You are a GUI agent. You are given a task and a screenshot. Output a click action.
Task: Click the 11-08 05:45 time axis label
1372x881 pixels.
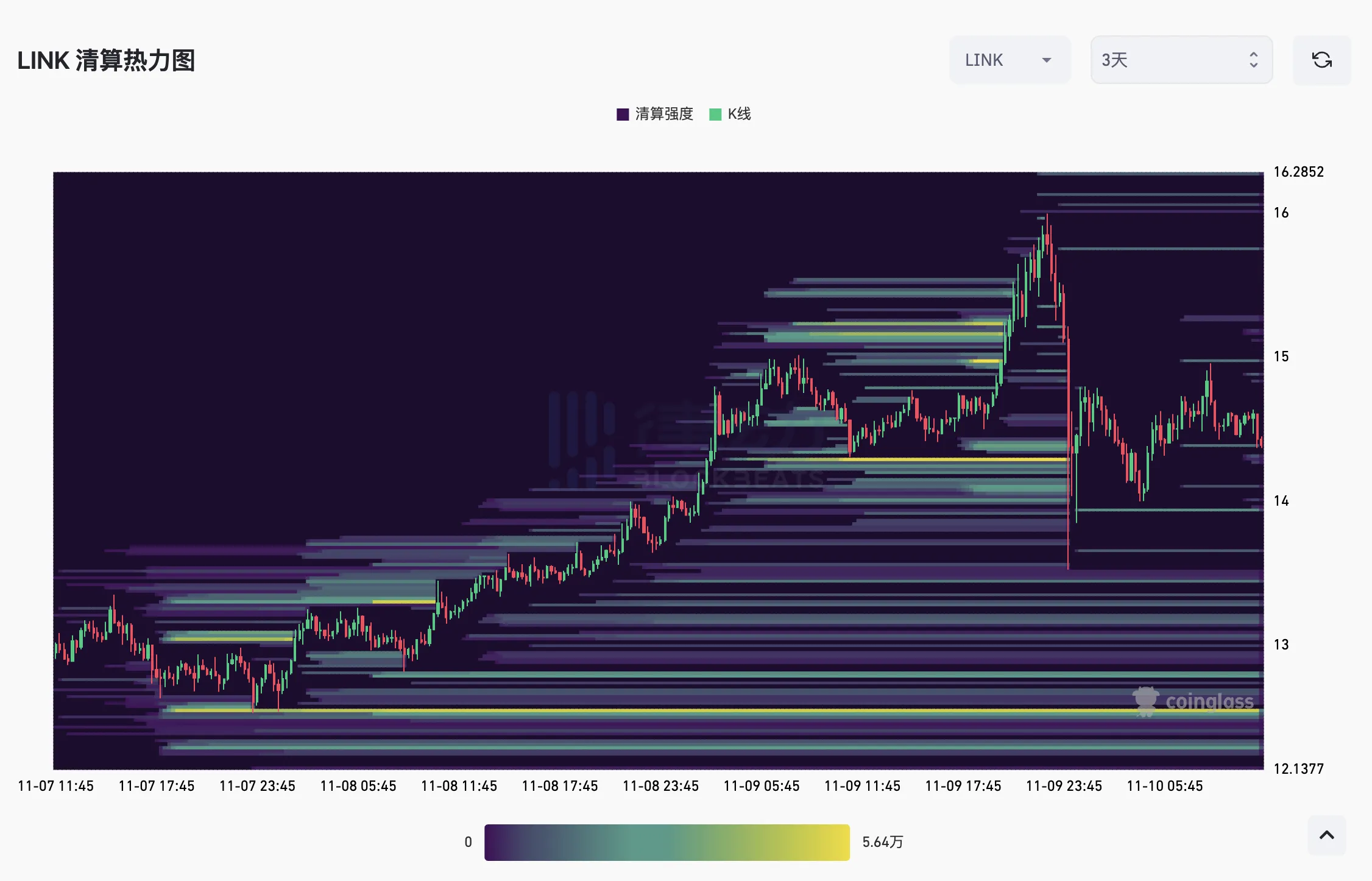(358, 786)
